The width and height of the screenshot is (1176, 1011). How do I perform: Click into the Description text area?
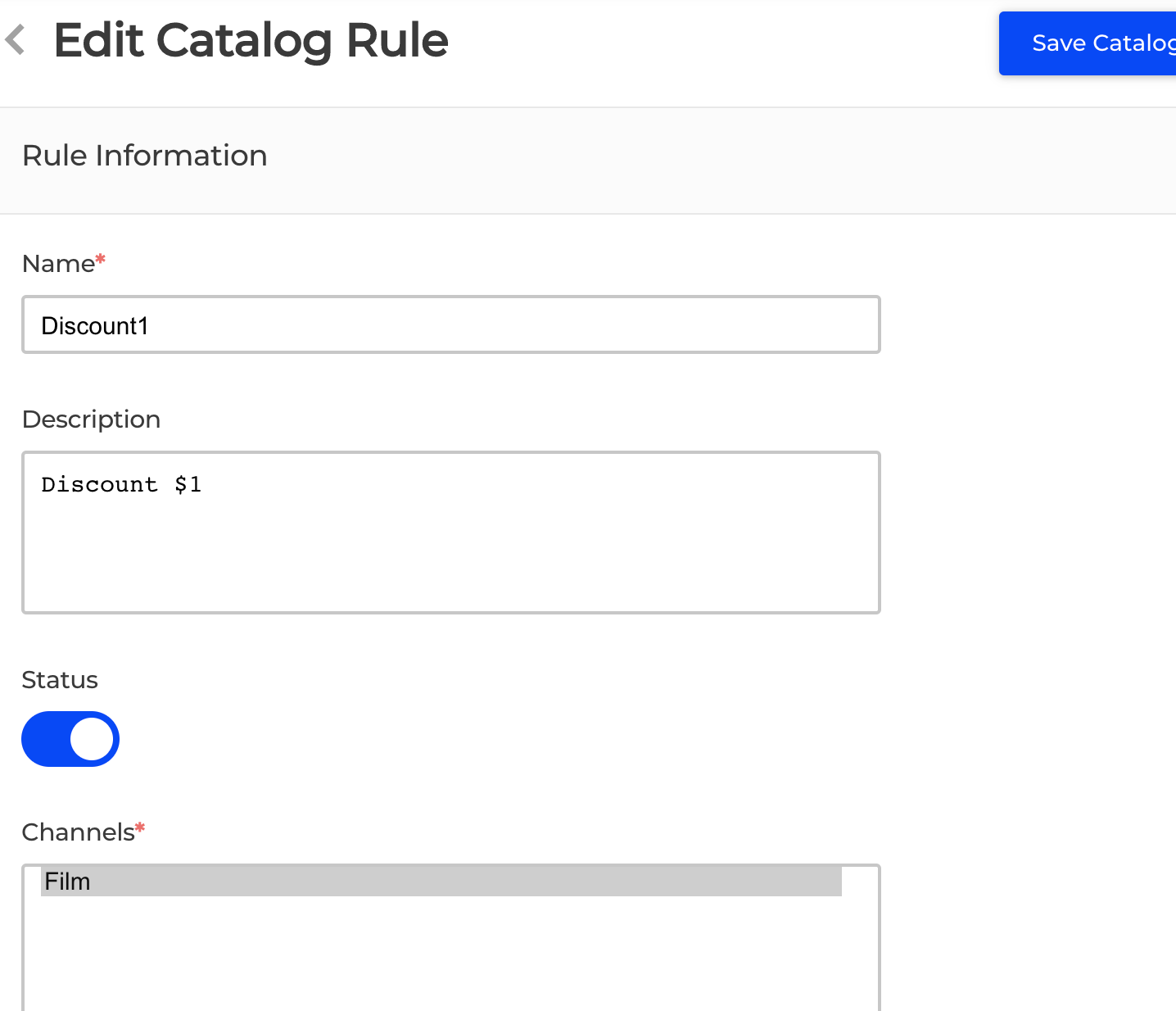[451, 532]
